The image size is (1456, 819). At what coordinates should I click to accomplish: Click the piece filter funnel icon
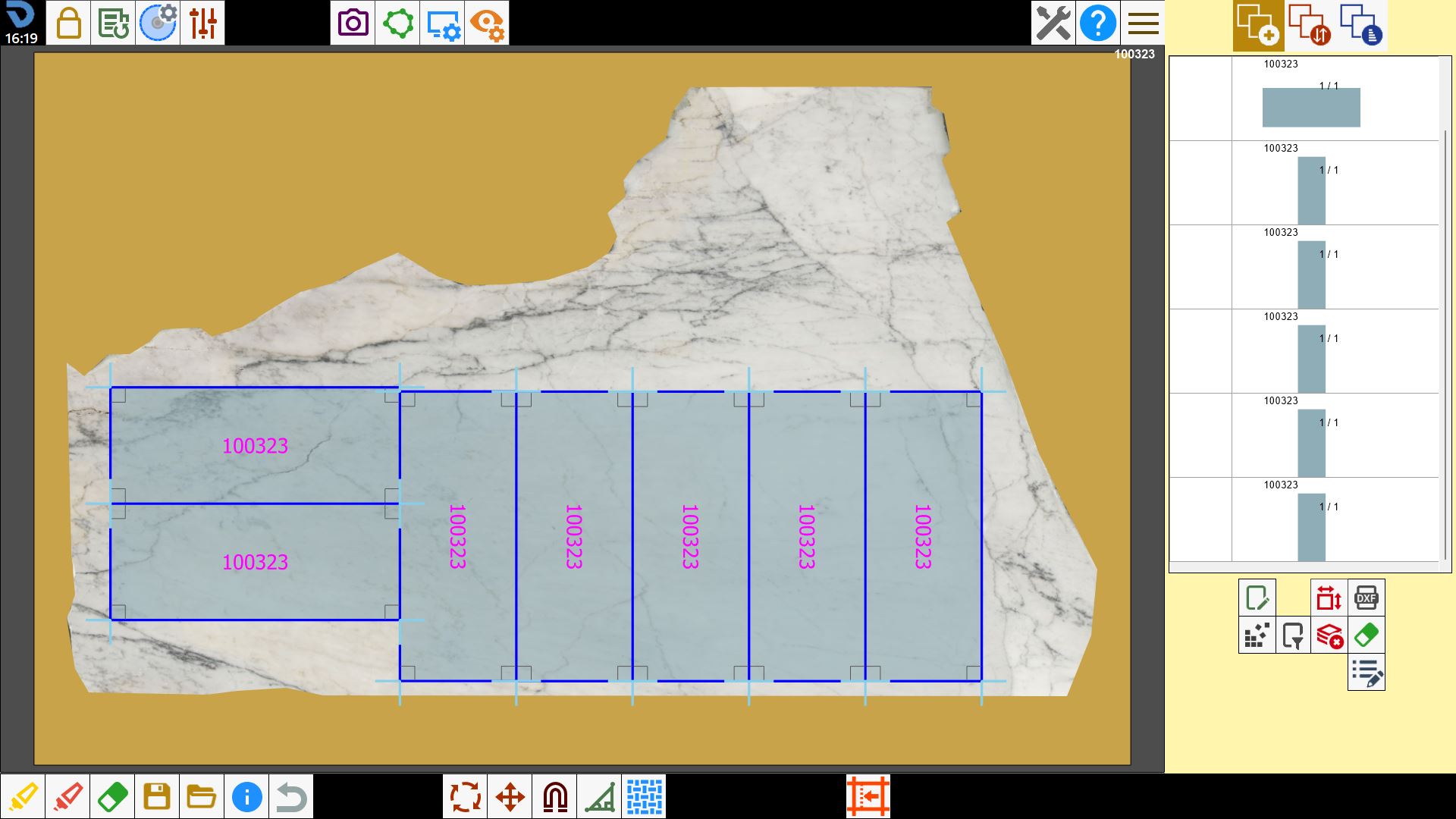coord(1293,635)
